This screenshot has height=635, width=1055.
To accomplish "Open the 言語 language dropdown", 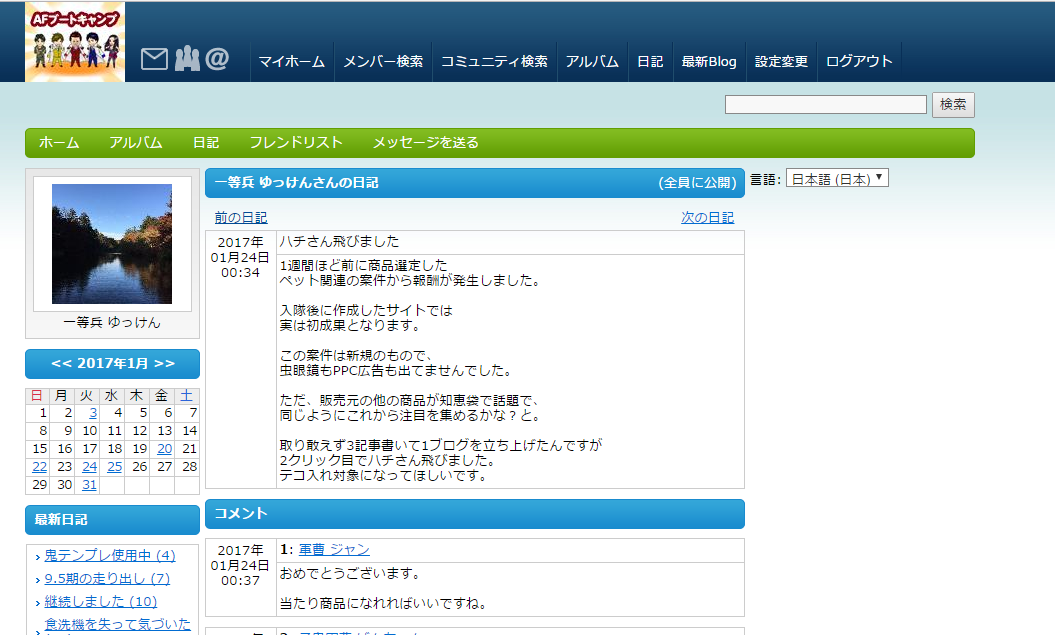I will coord(837,179).
